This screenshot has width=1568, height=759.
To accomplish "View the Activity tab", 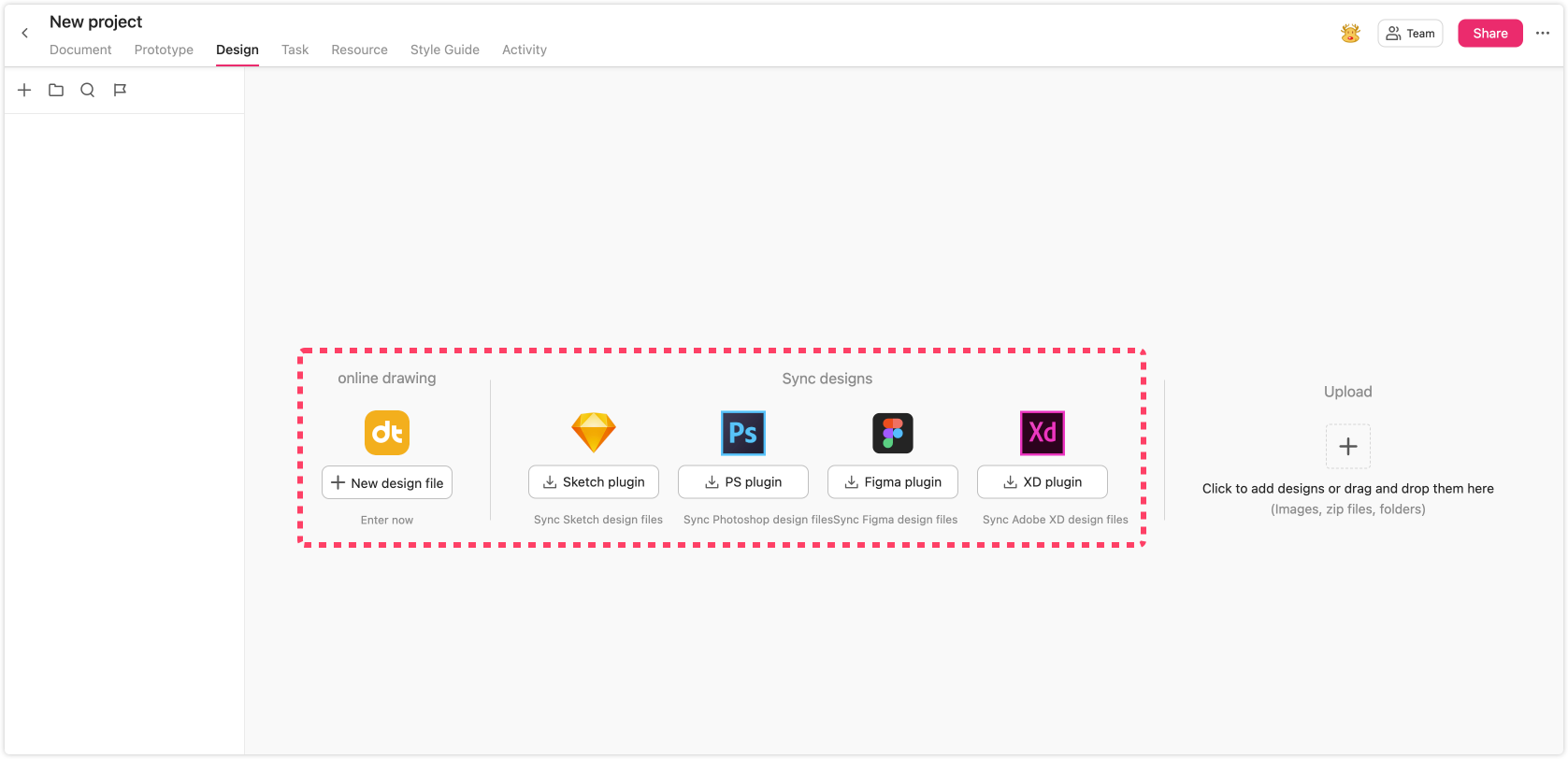I will (x=525, y=50).
